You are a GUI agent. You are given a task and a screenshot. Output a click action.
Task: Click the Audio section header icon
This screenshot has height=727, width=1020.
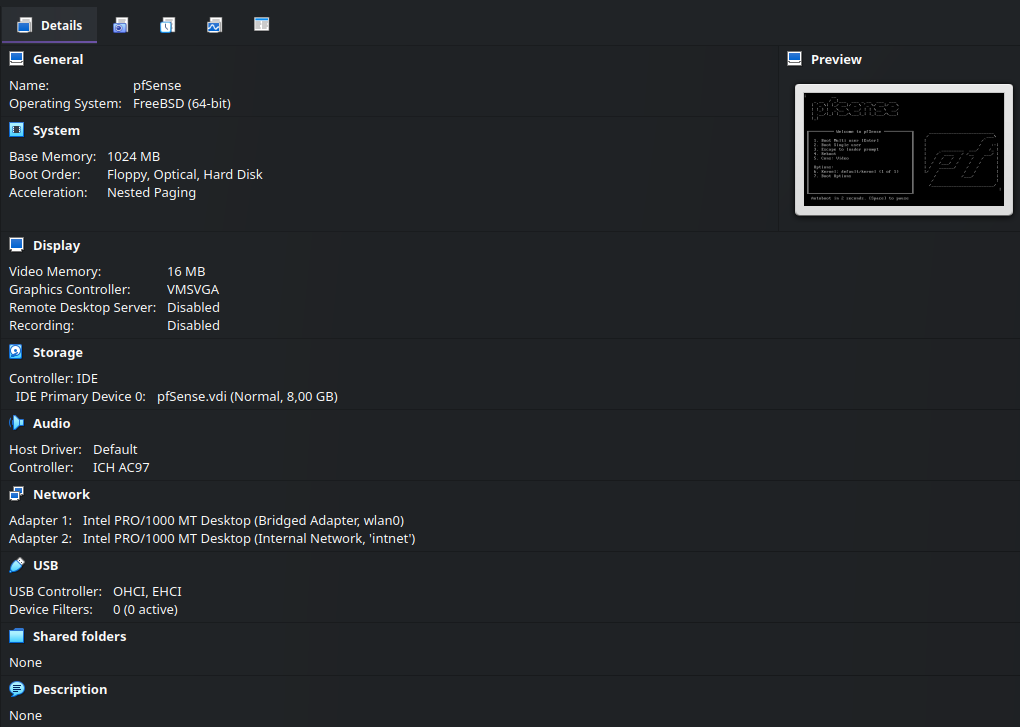(14, 422)
